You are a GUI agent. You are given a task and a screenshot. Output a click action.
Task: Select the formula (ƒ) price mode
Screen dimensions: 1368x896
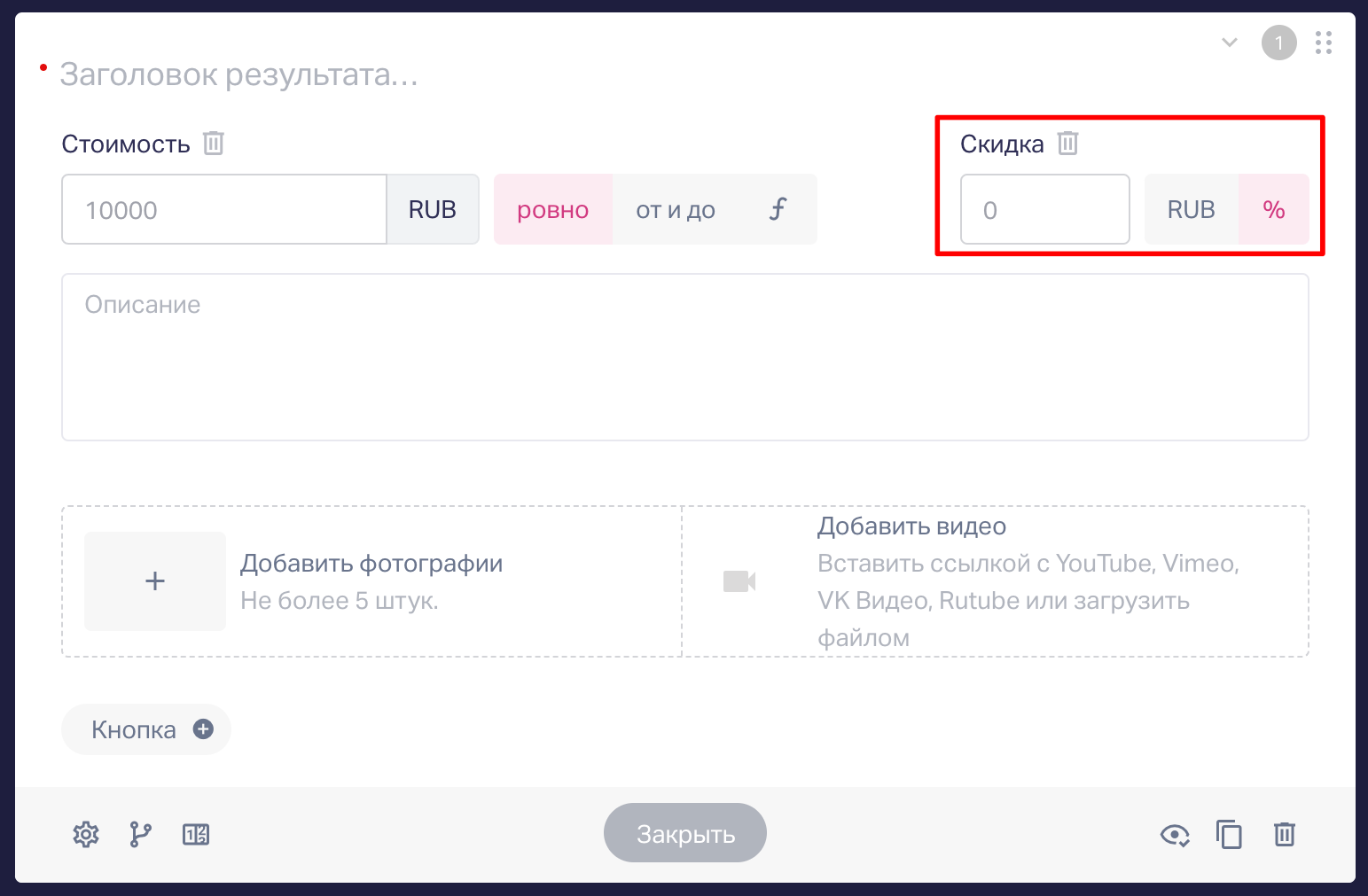point(778,209)
